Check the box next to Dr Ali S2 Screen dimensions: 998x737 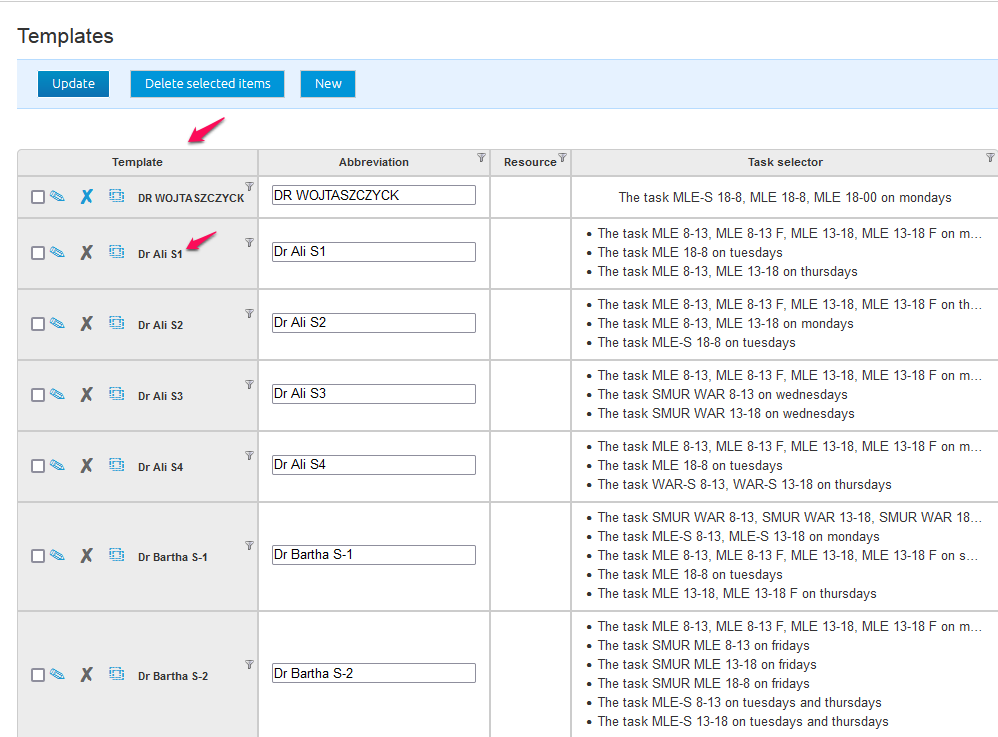[38, 324]
